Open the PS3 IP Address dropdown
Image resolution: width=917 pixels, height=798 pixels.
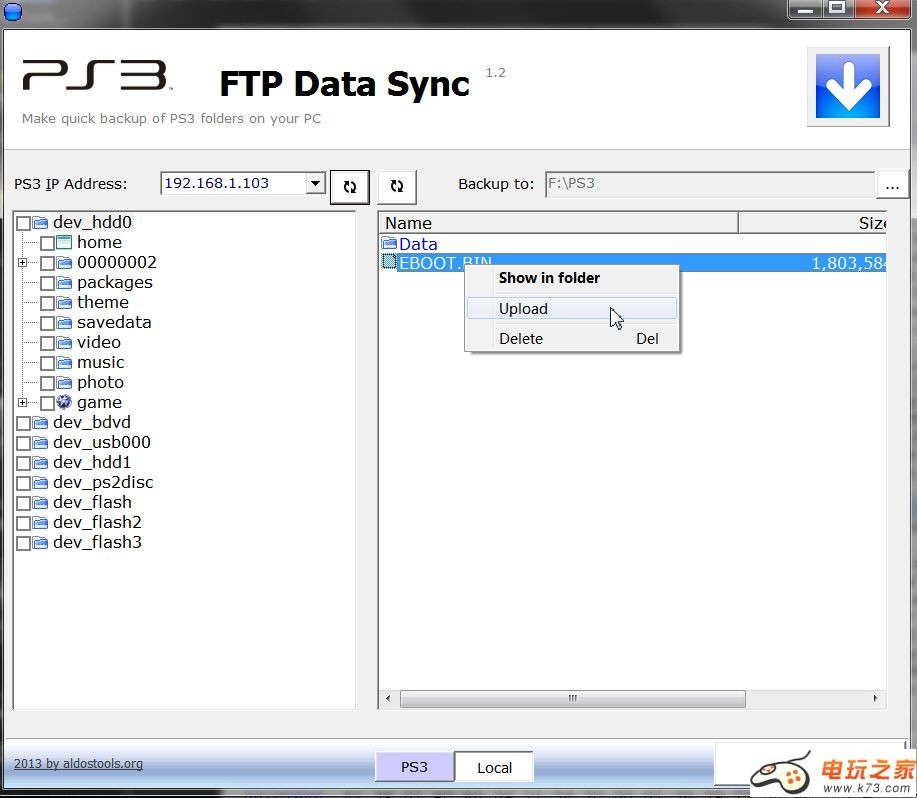click(316, 183)
